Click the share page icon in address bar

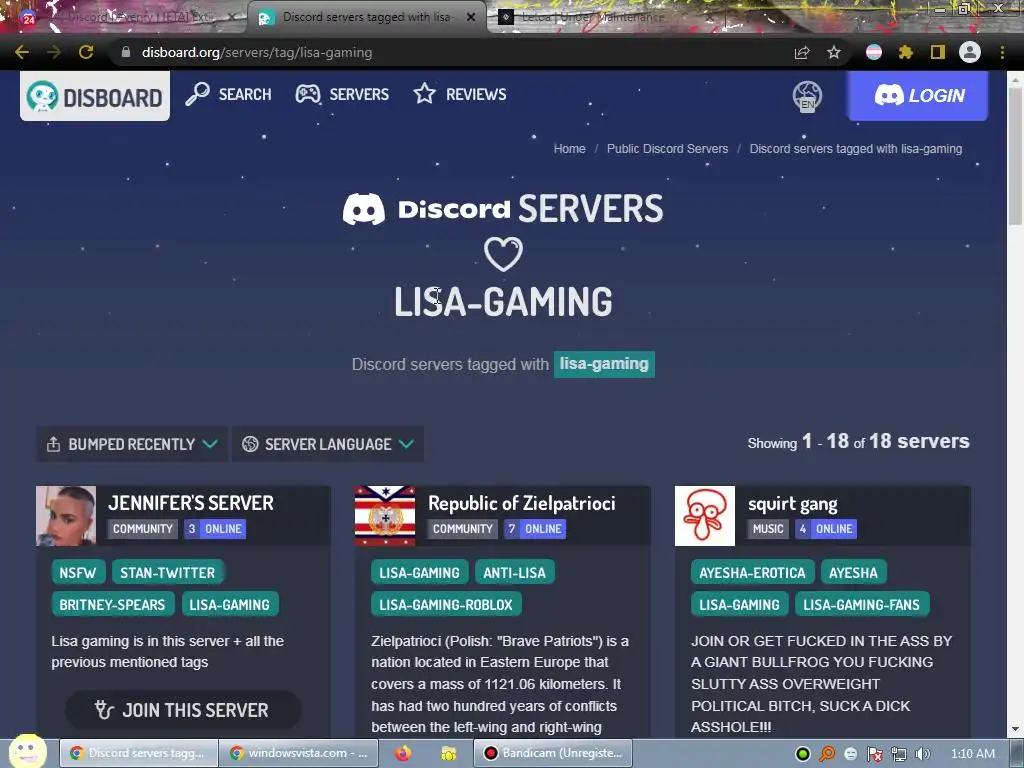tap(801, 52)
